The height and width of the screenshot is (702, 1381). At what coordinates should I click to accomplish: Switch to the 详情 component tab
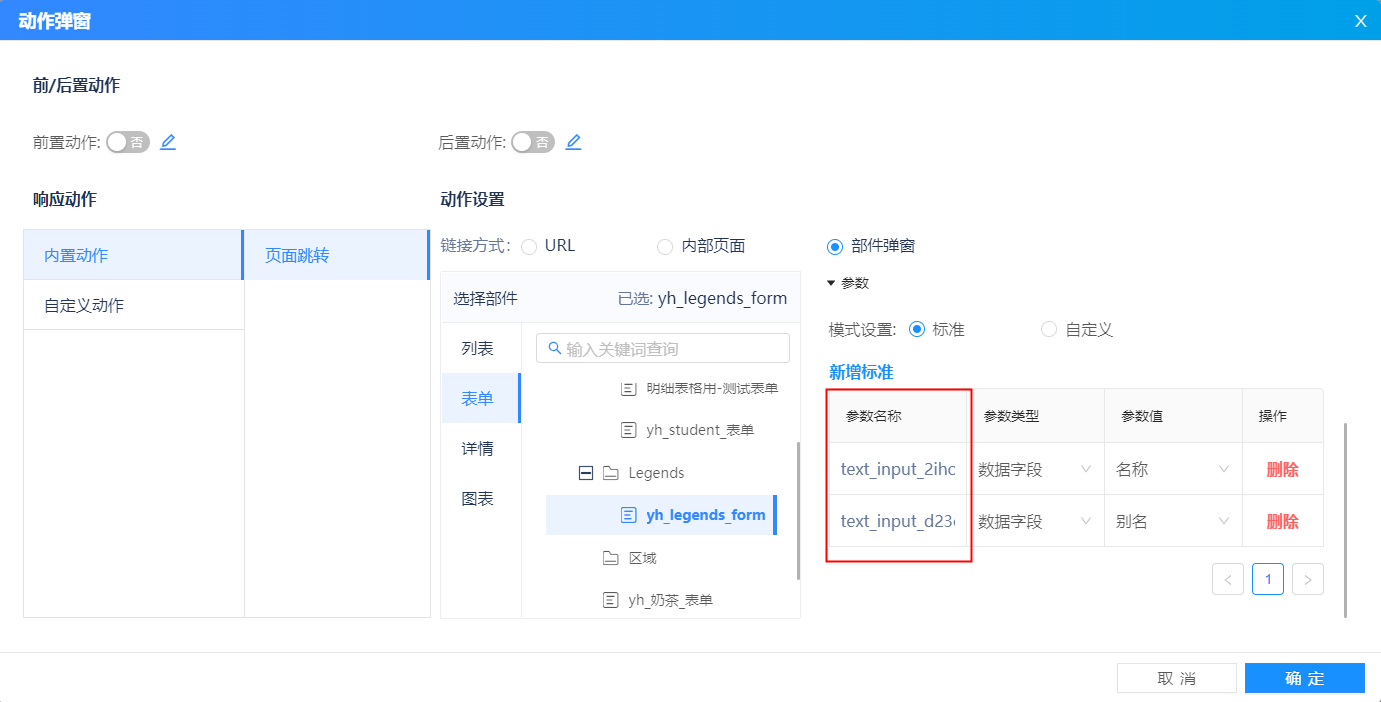(x=481, y=448)
